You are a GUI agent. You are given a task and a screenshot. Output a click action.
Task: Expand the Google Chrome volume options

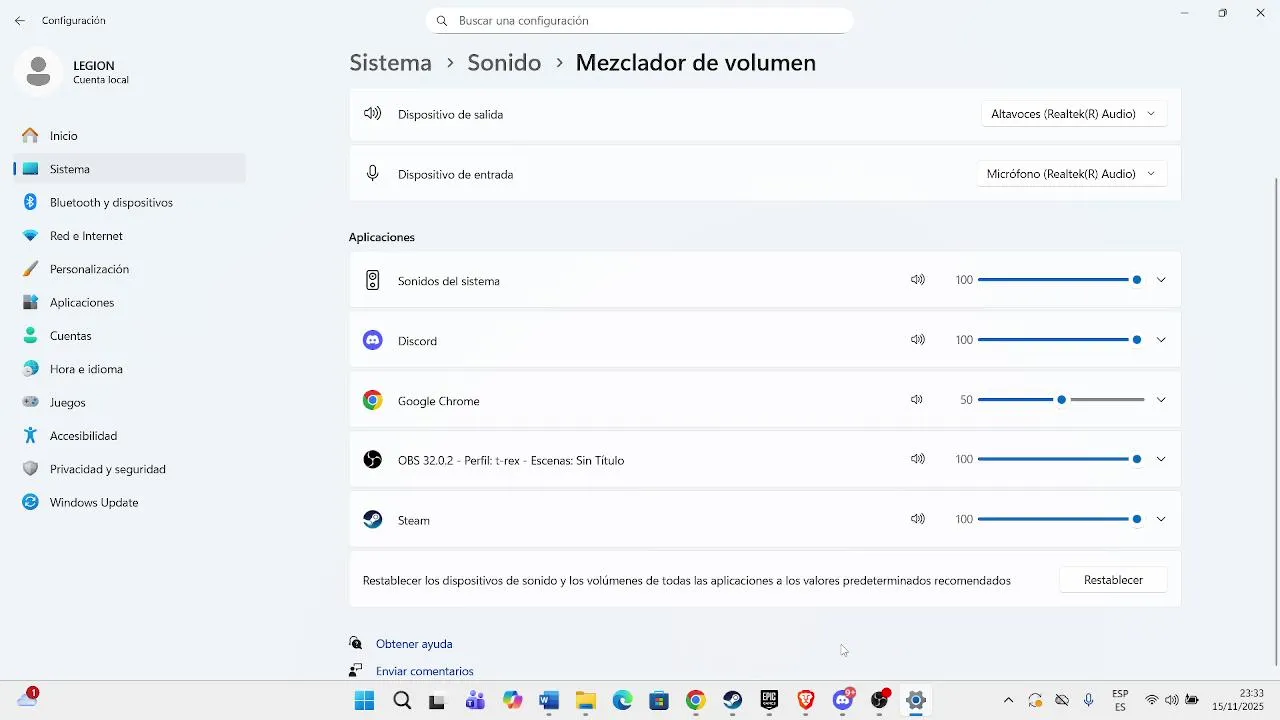point(1161,400)
